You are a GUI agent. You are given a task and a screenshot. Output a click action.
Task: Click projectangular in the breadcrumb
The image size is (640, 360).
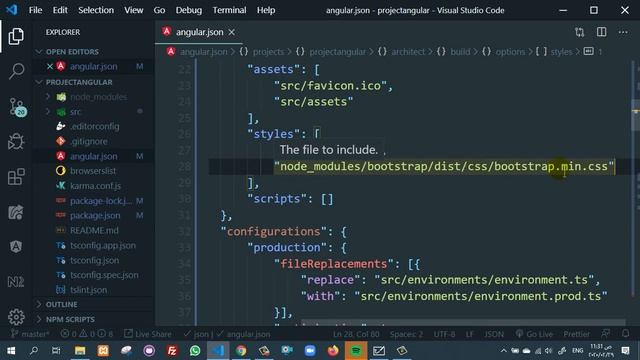(337, 52)
